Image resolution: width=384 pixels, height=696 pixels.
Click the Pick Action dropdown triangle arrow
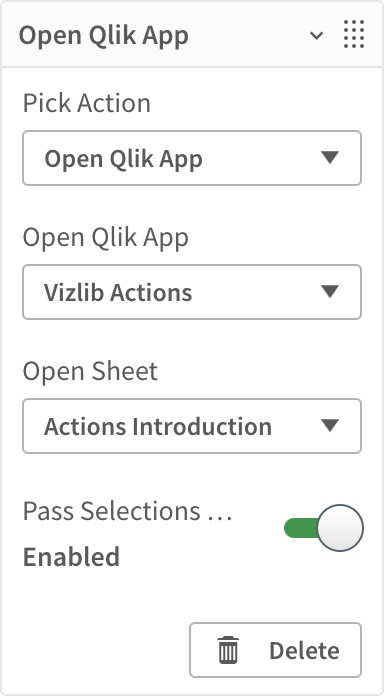330,158
